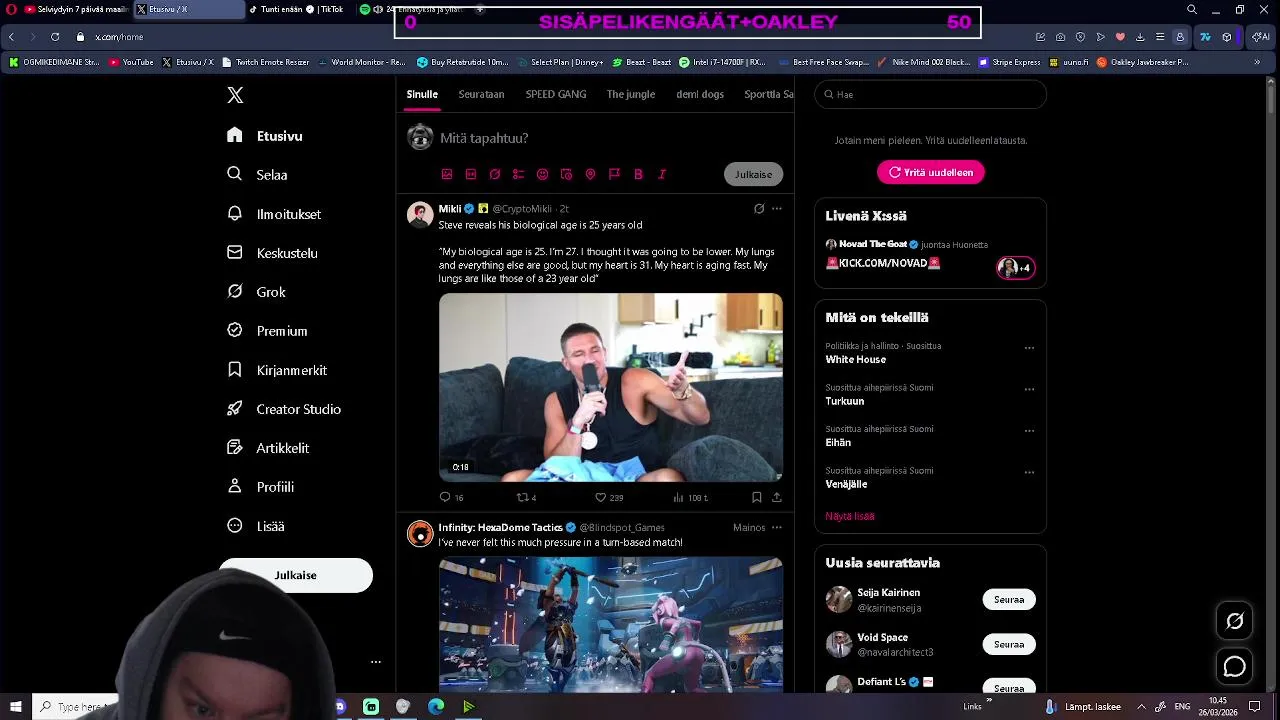Open Microsoft Edge from the taskbar
The width and height of the screenshot is (1280, 720).
[x=436, y=707]
